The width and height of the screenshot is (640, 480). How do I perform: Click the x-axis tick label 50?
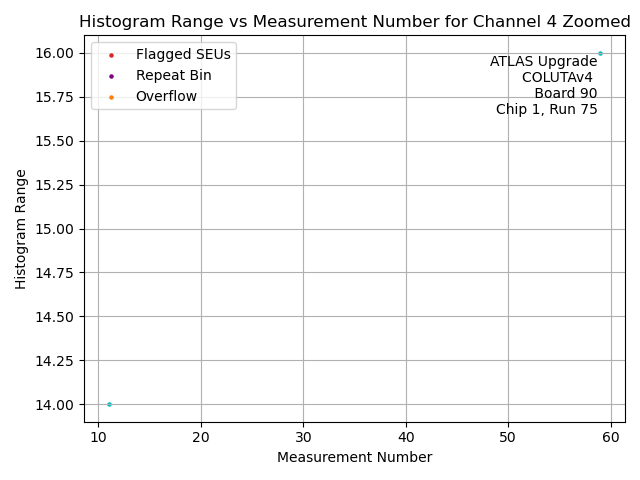pyautogui.click(x=508, y=437)
